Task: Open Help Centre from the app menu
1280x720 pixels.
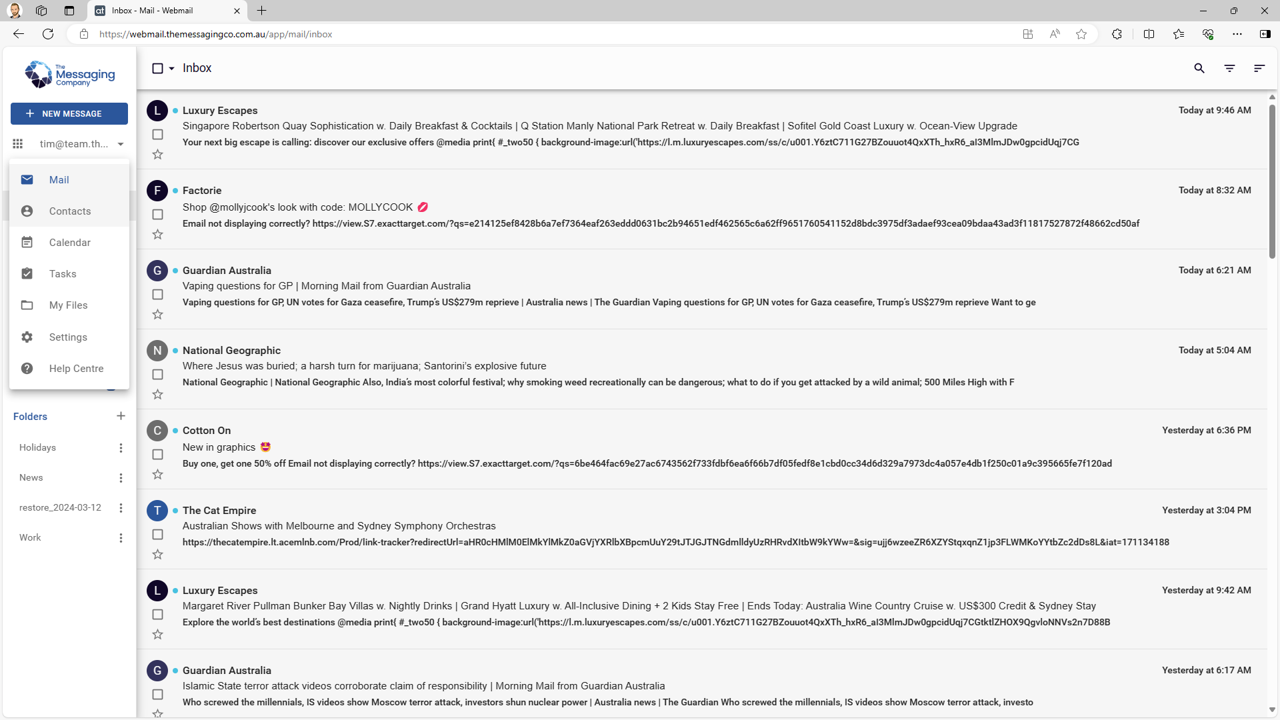Action: (x=69, y=368)
